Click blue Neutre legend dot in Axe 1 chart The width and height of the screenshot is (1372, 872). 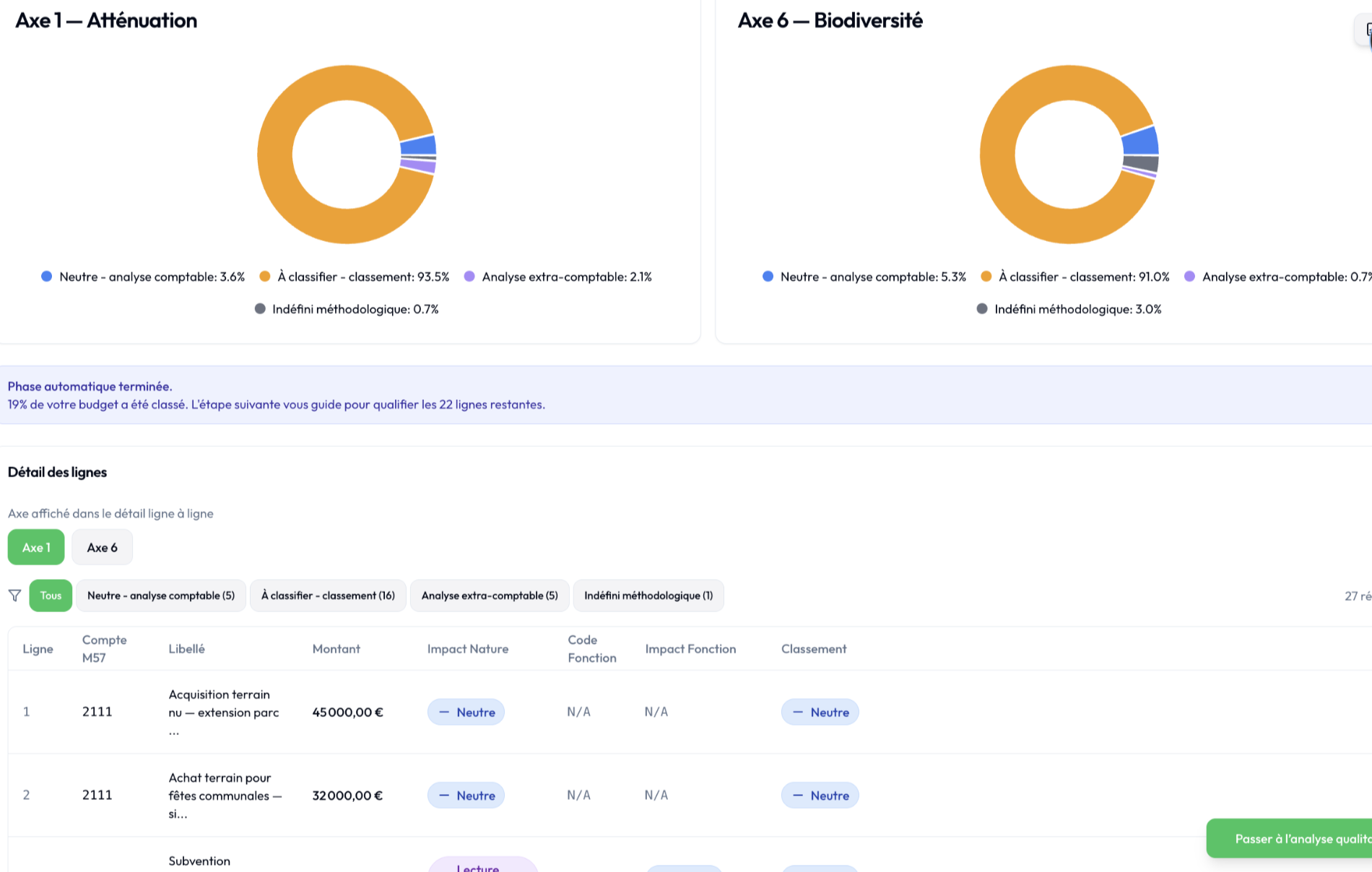click(x=47, y=276)
